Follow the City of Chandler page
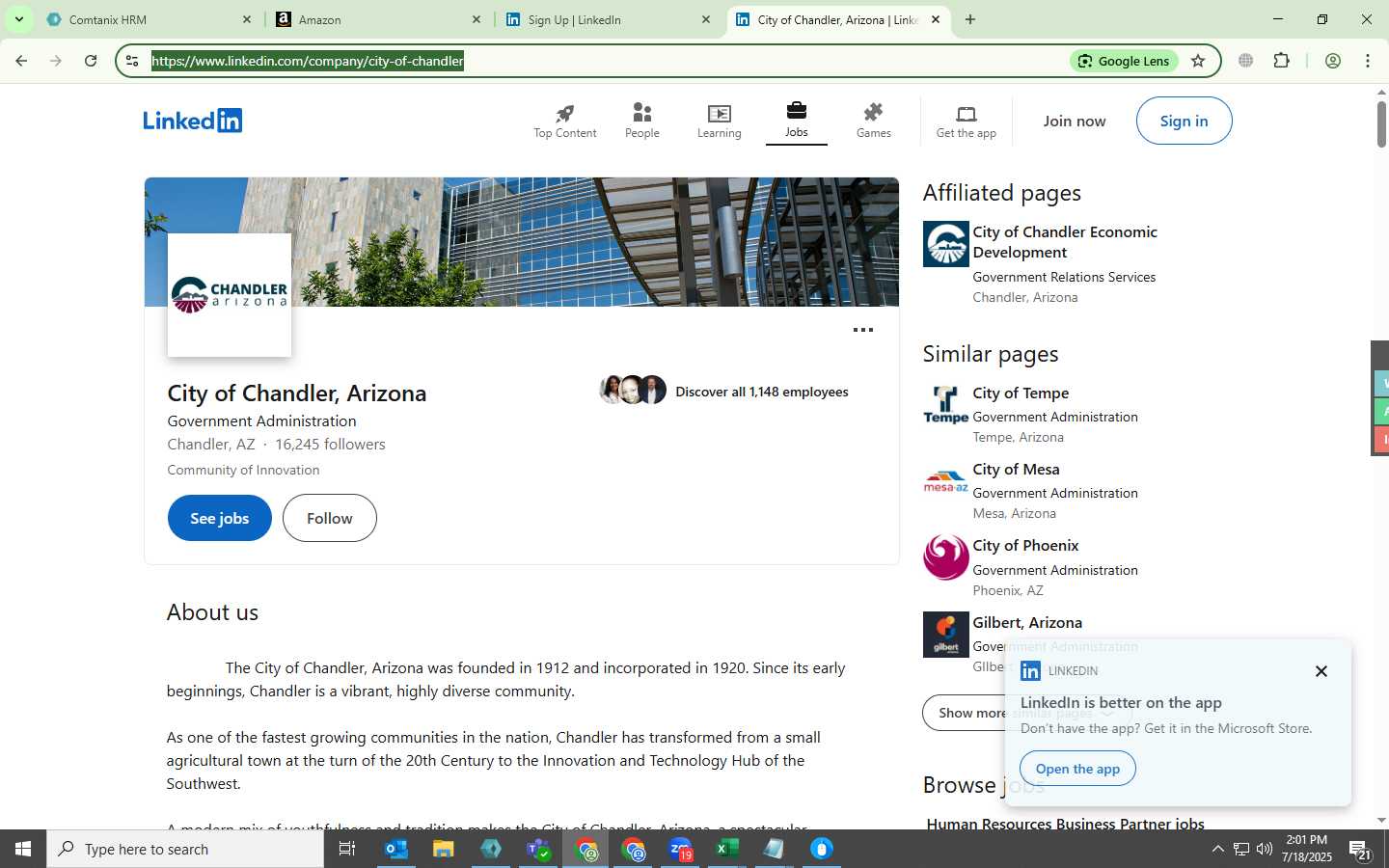1389x868 pixels. tap(330, 518)
